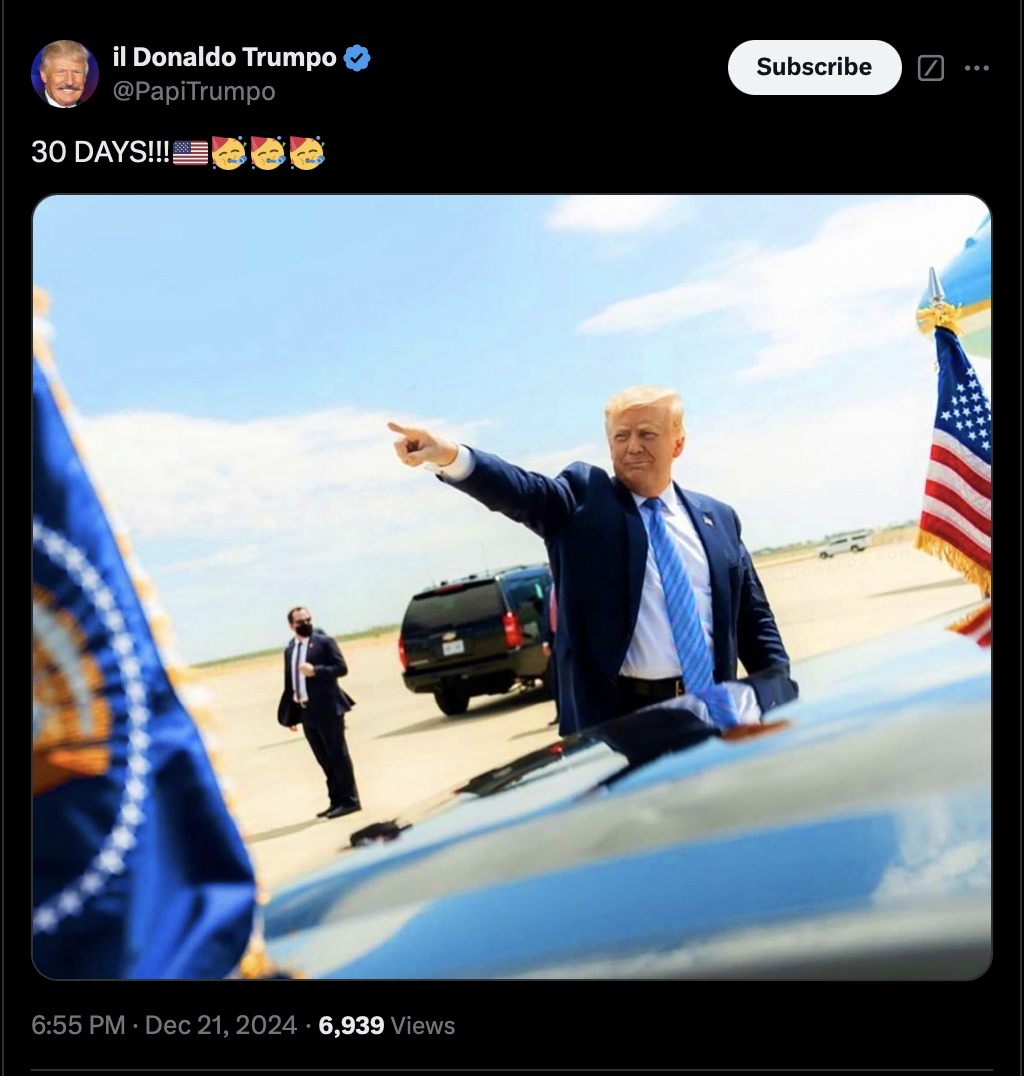The height and width of the screenshot is (1076, 1024).
Task: Click the Dec 21, 2024 date
Action: (x=220, y=1025)
